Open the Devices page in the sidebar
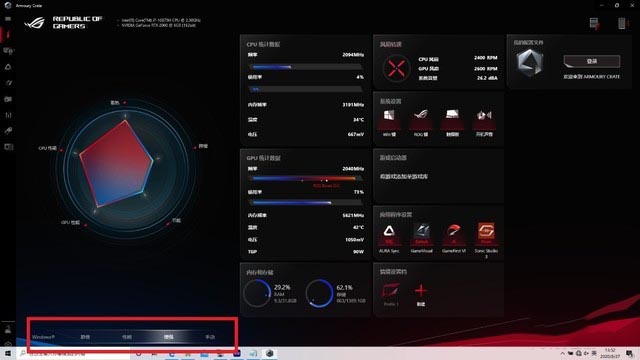 tap(8, 51)
